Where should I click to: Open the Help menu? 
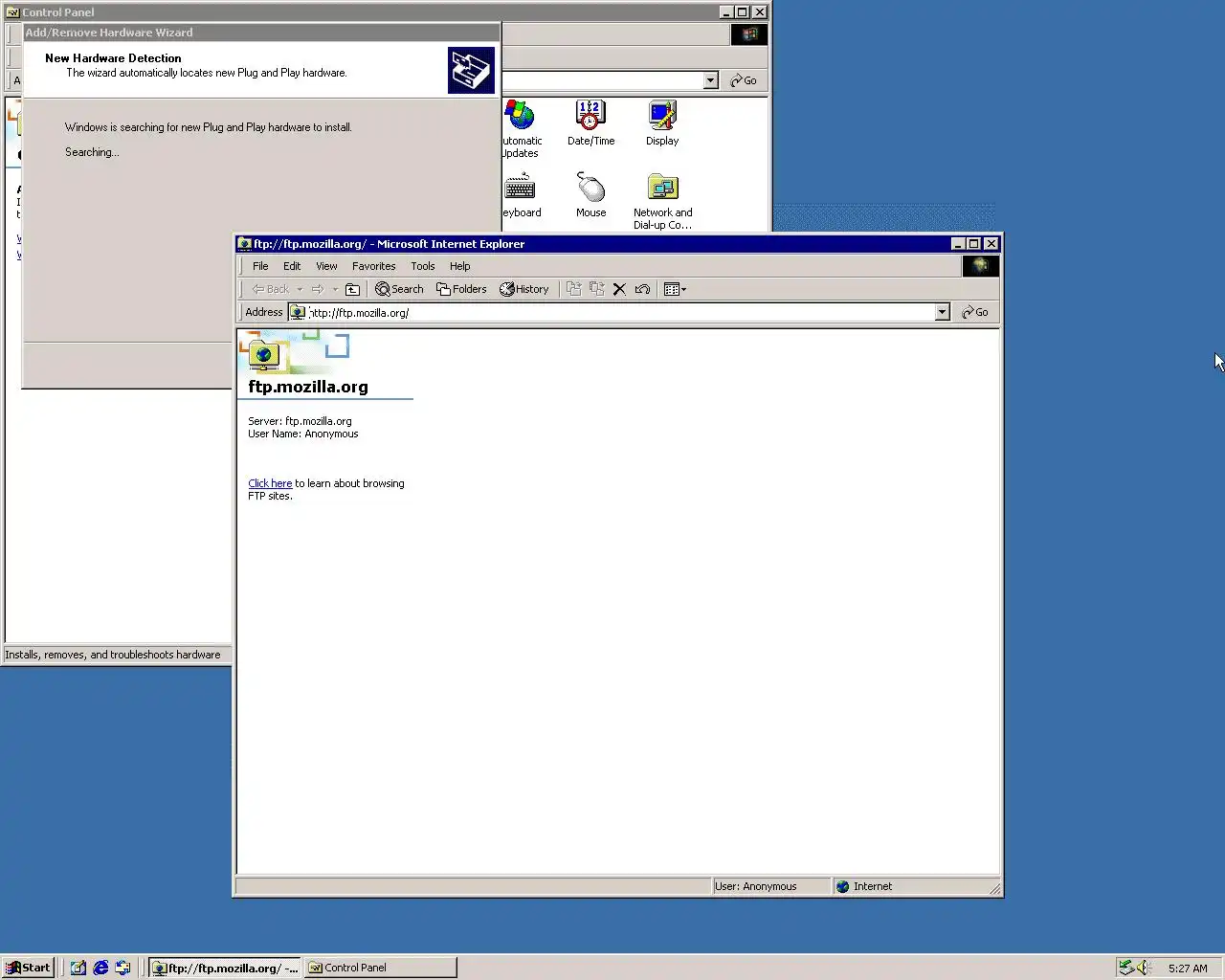click(x=460, y=266)
